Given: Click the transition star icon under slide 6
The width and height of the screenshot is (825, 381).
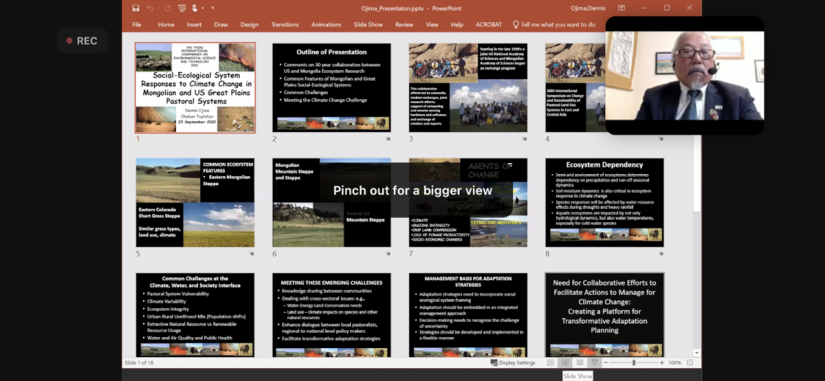Looking at the screenshot, I should 388,254.
